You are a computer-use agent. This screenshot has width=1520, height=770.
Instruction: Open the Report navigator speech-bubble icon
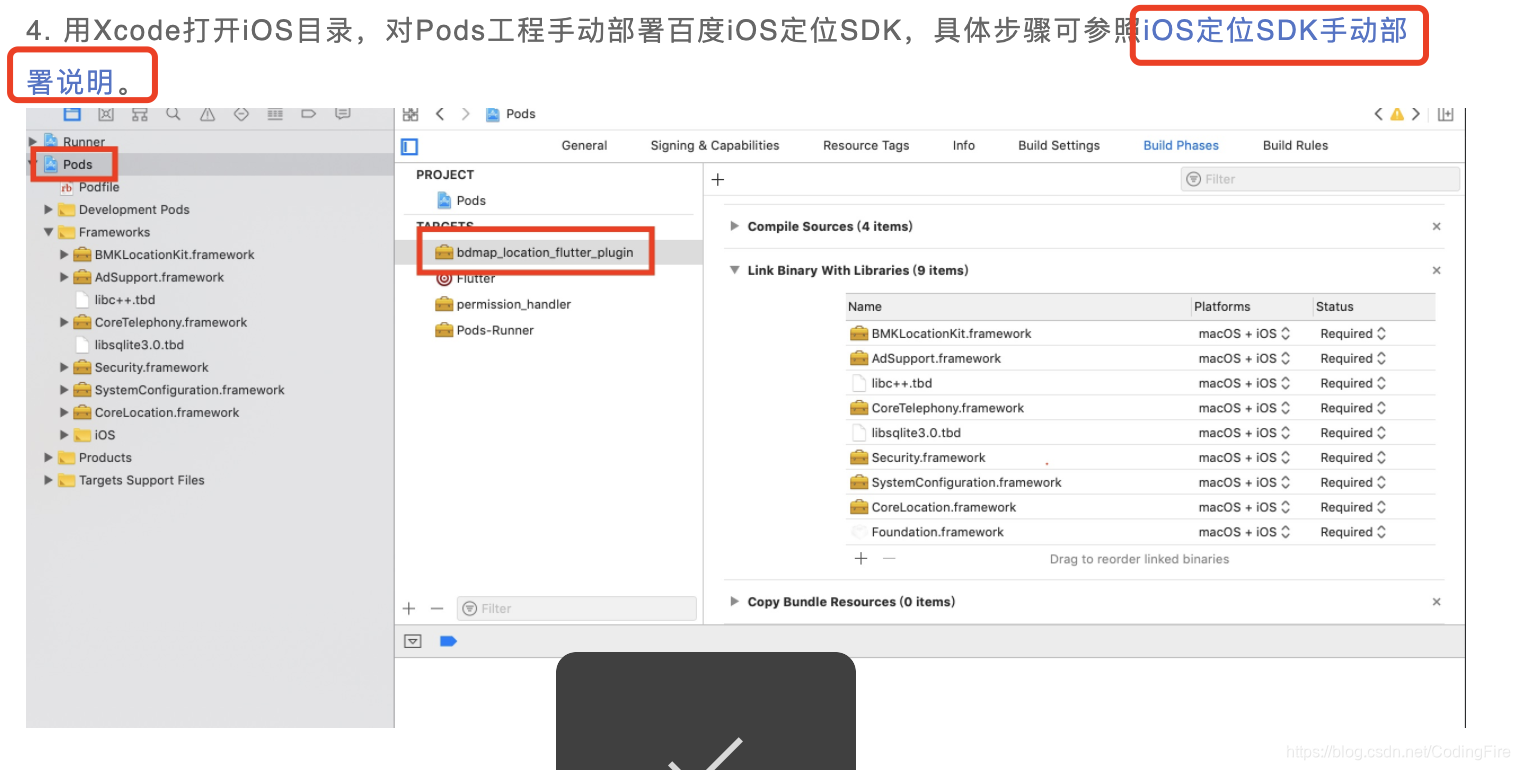pos(343,114)
